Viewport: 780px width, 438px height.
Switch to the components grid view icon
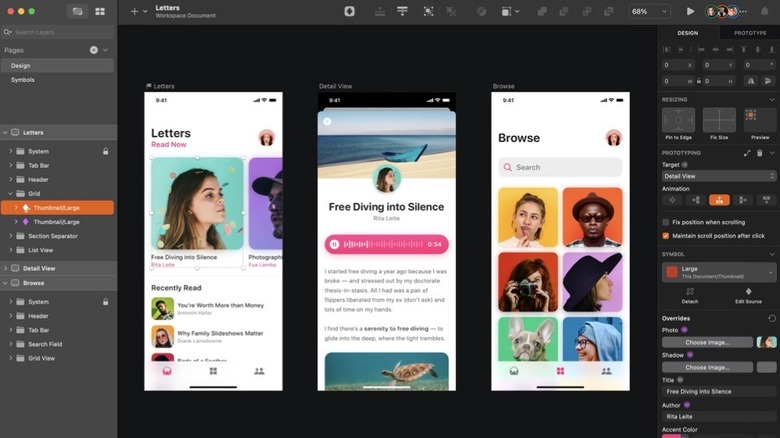tap(100, 11)
